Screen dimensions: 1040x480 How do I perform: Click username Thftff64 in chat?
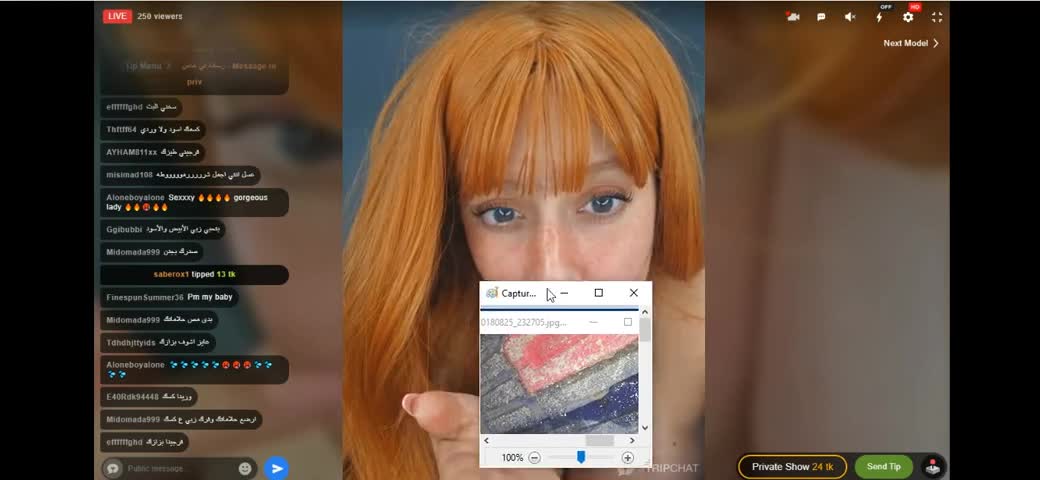pyautogui.click(x=121, y=129)
